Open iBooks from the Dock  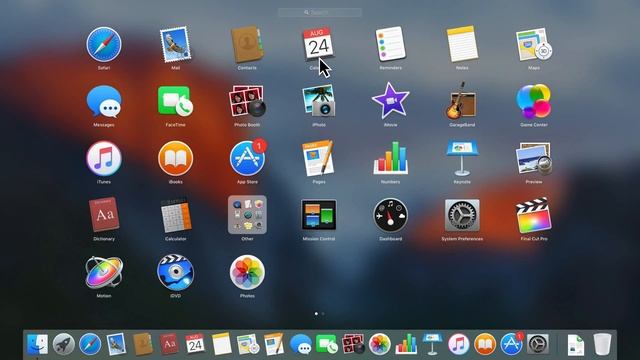[485, 344]
